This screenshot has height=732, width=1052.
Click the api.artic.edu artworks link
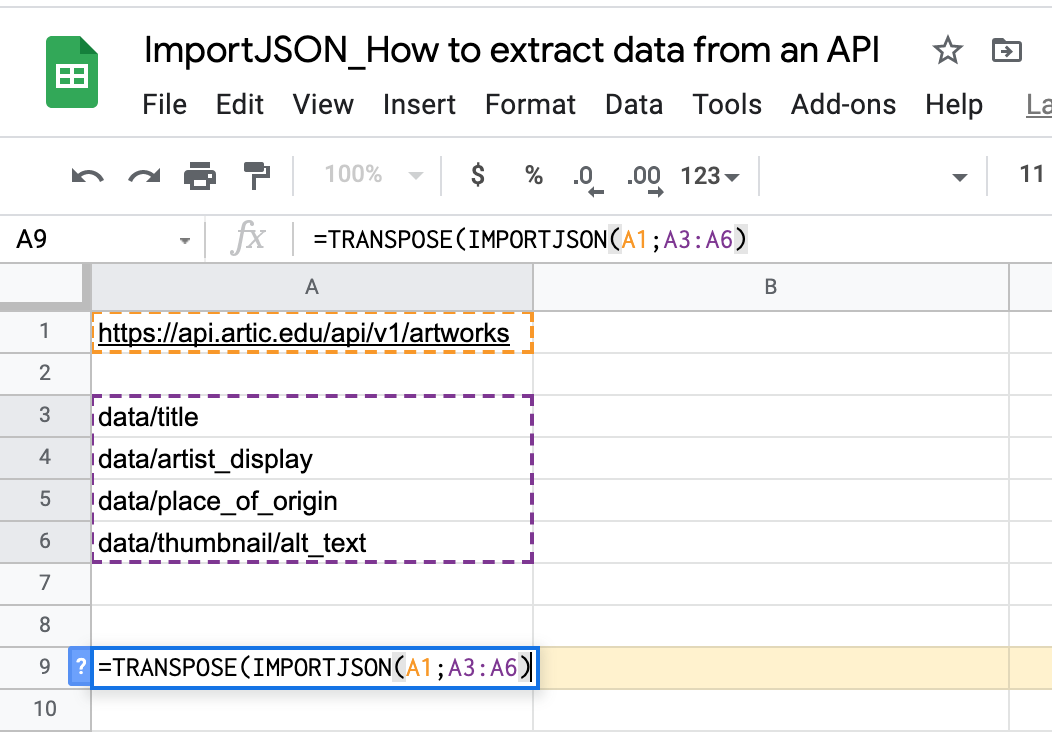coord(304,333)
